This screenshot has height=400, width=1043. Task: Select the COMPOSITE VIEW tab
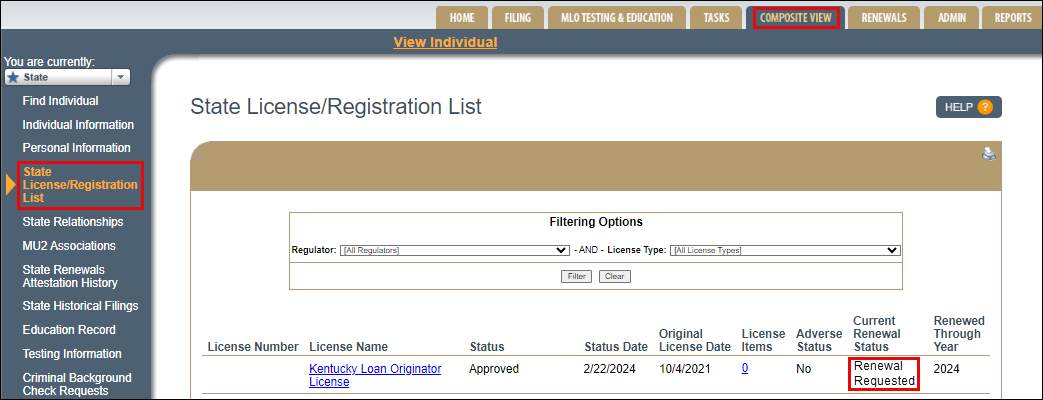tap(796, 18)
